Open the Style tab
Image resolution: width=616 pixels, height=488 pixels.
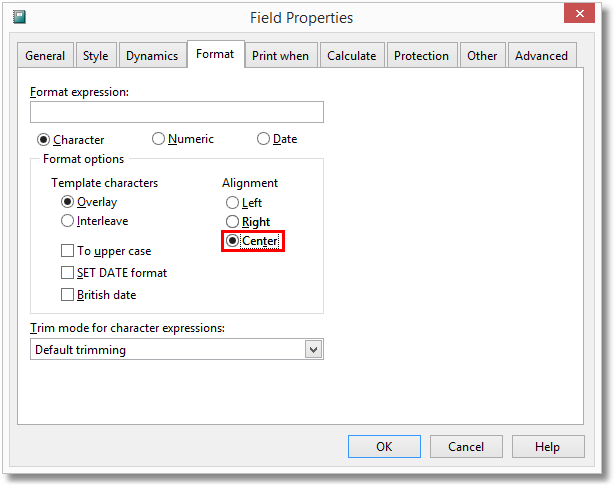point(96,56)
